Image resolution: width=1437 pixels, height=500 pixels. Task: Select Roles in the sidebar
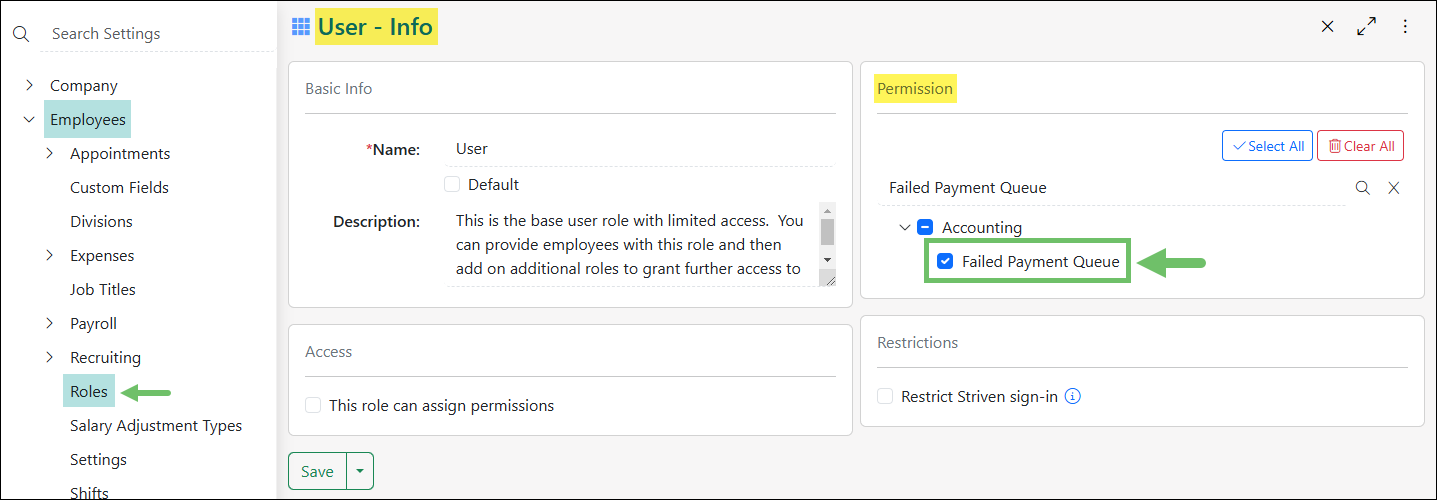[89, 391]
